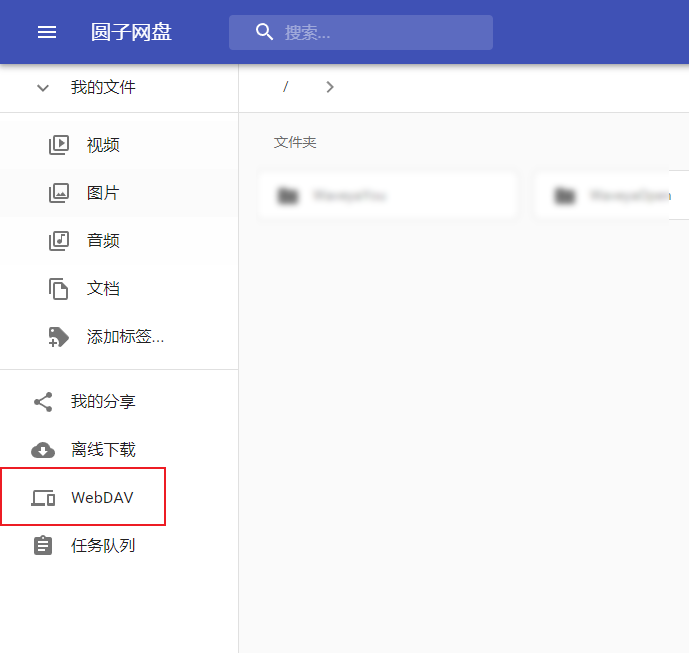Open 我的分享 share icon

point(43,402)
